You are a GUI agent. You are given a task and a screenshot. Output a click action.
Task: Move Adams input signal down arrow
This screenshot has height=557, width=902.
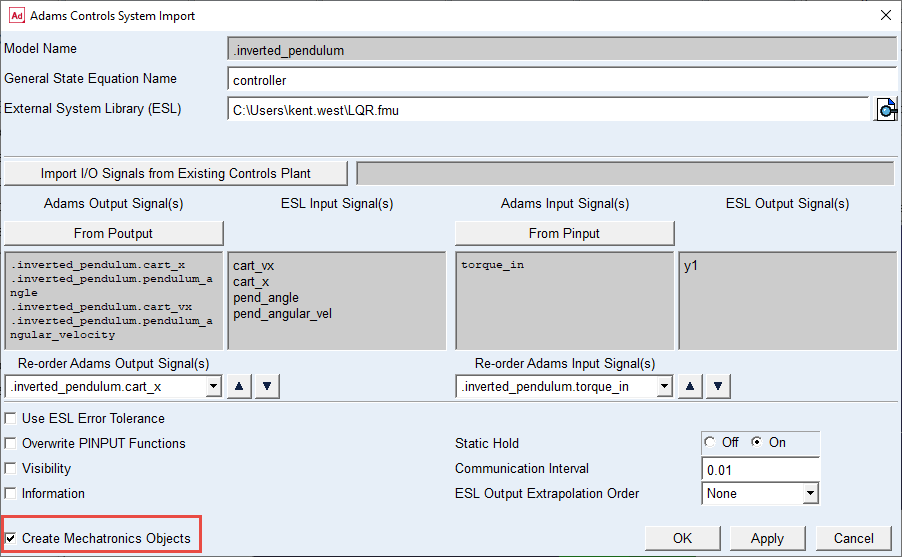click(x=718, y=386)
